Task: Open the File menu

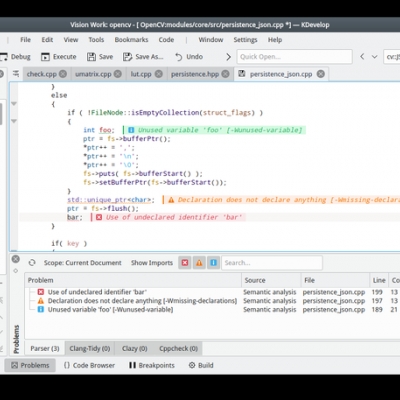Action: click(x=25, y=40)
